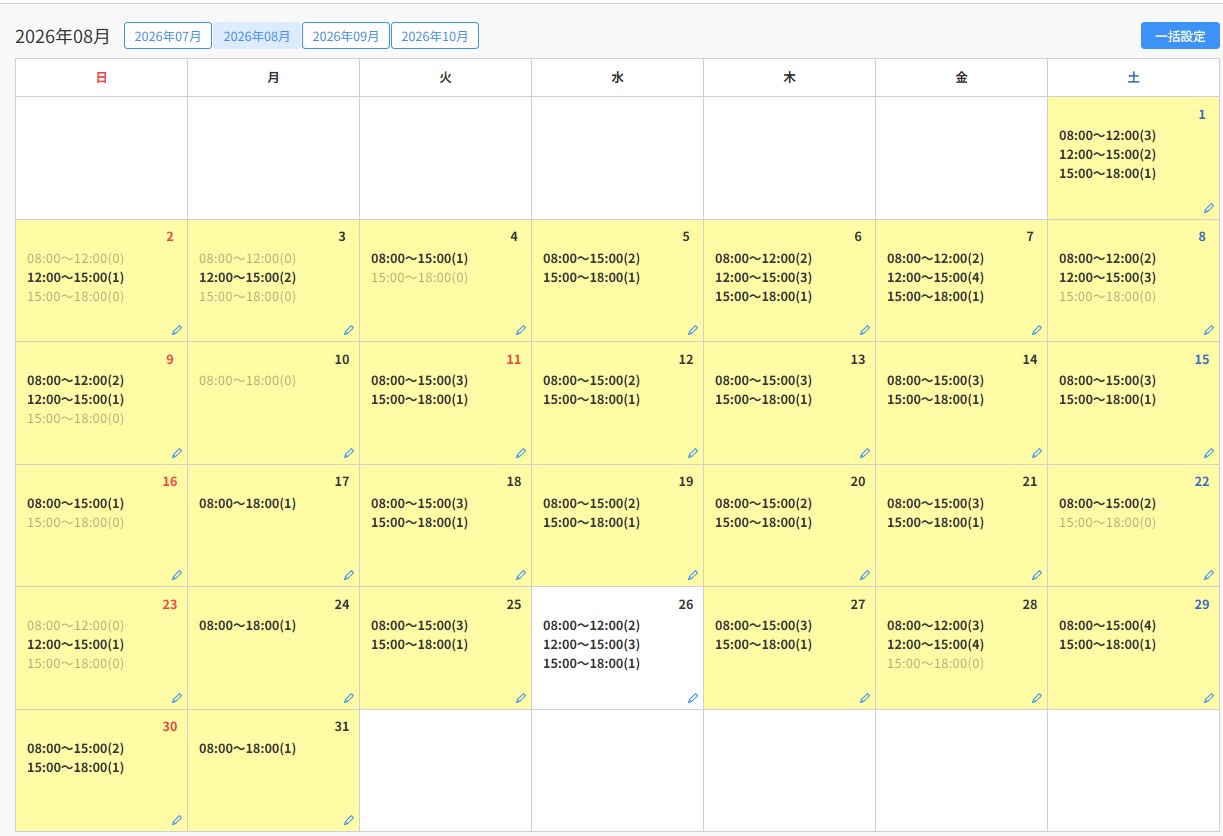Select the 08:00～12:00(3) slot on August 1
The image size is (1223, 836).
pyautogui.click(x=1107, y=135)
